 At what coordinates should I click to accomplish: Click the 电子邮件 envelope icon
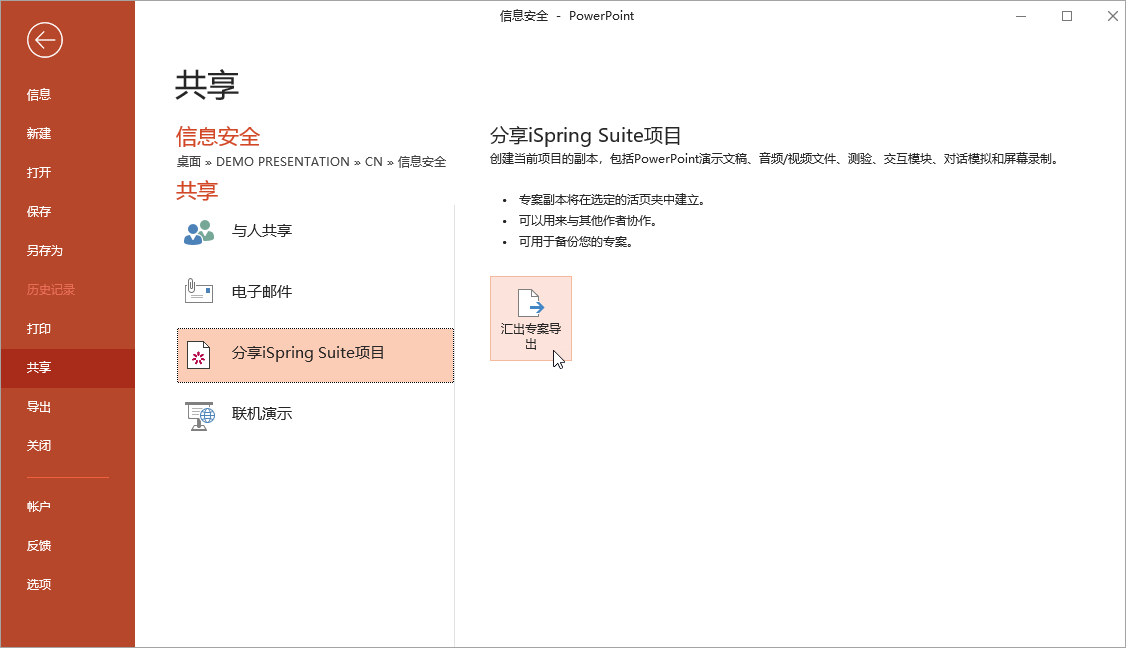click(198, 291)
